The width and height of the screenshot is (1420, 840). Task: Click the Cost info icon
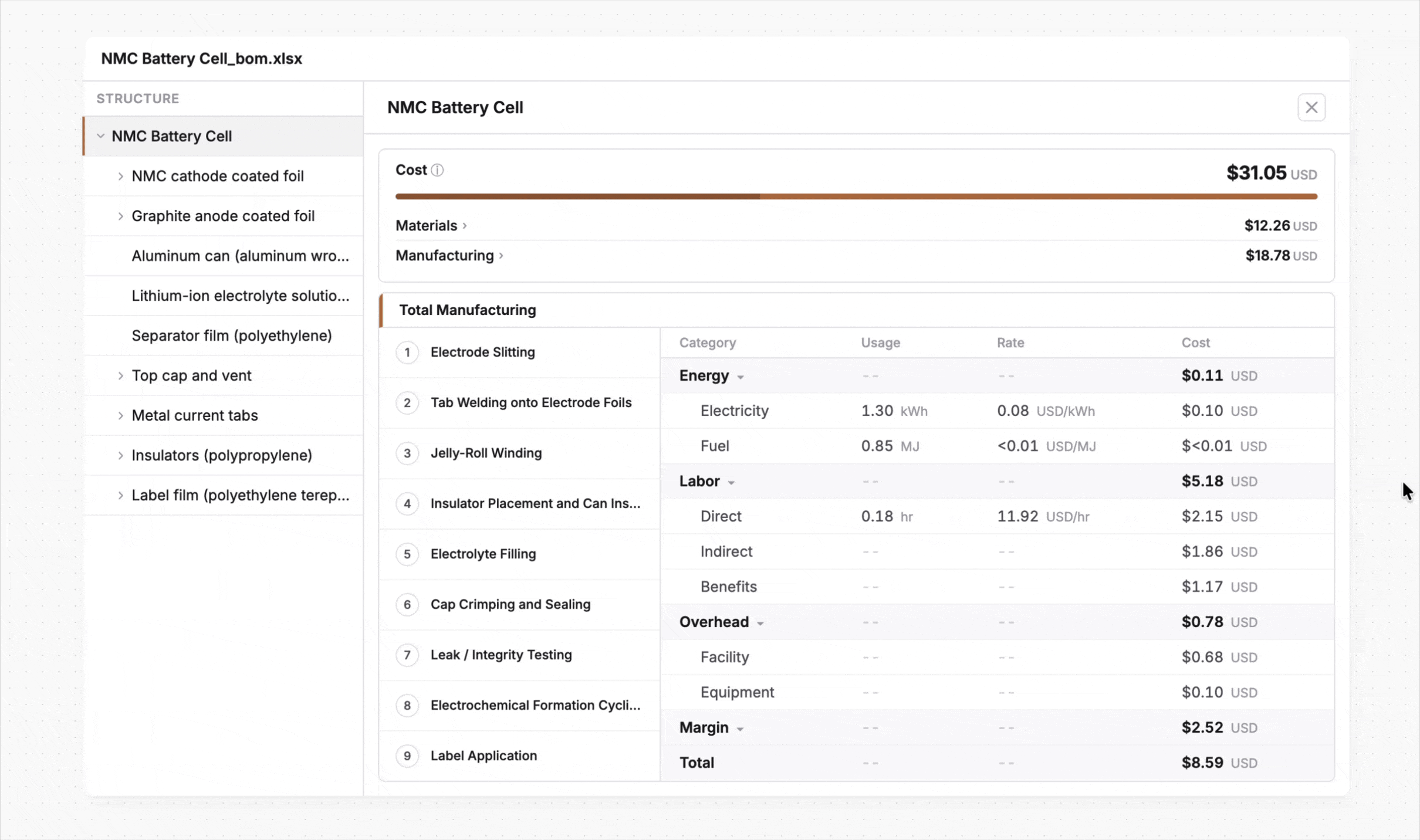point(437,170)
